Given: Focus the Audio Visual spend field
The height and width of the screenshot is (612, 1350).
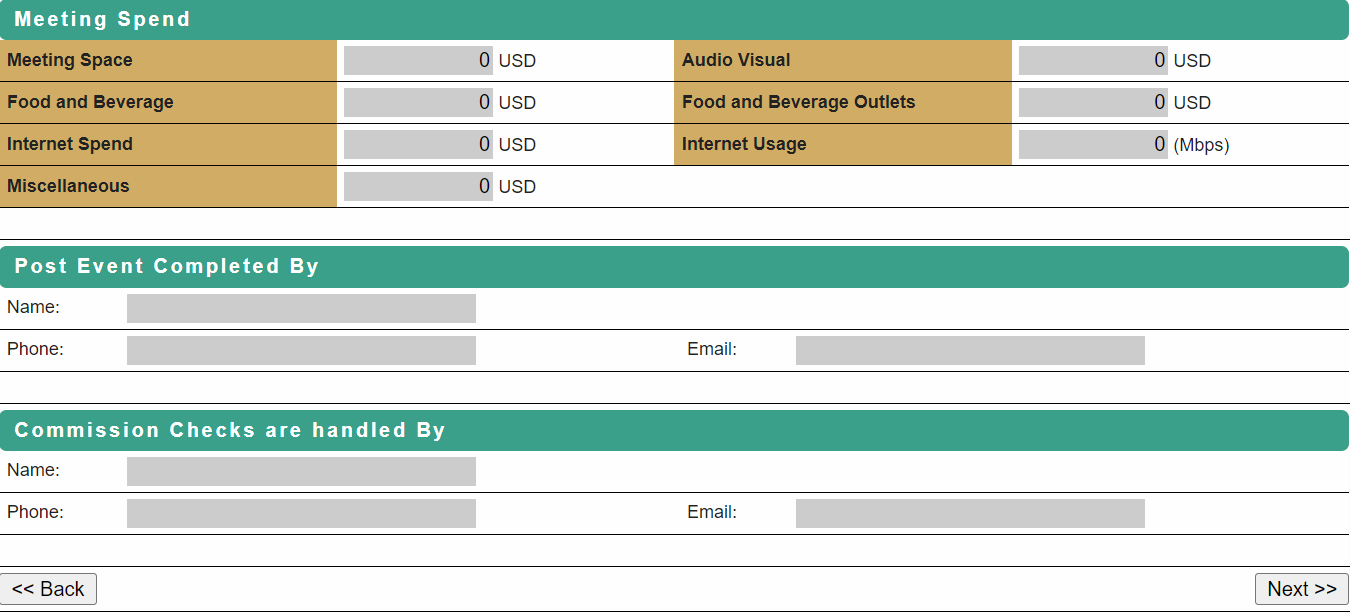Looking at the screenshot, I should (x=1093, y=60).
